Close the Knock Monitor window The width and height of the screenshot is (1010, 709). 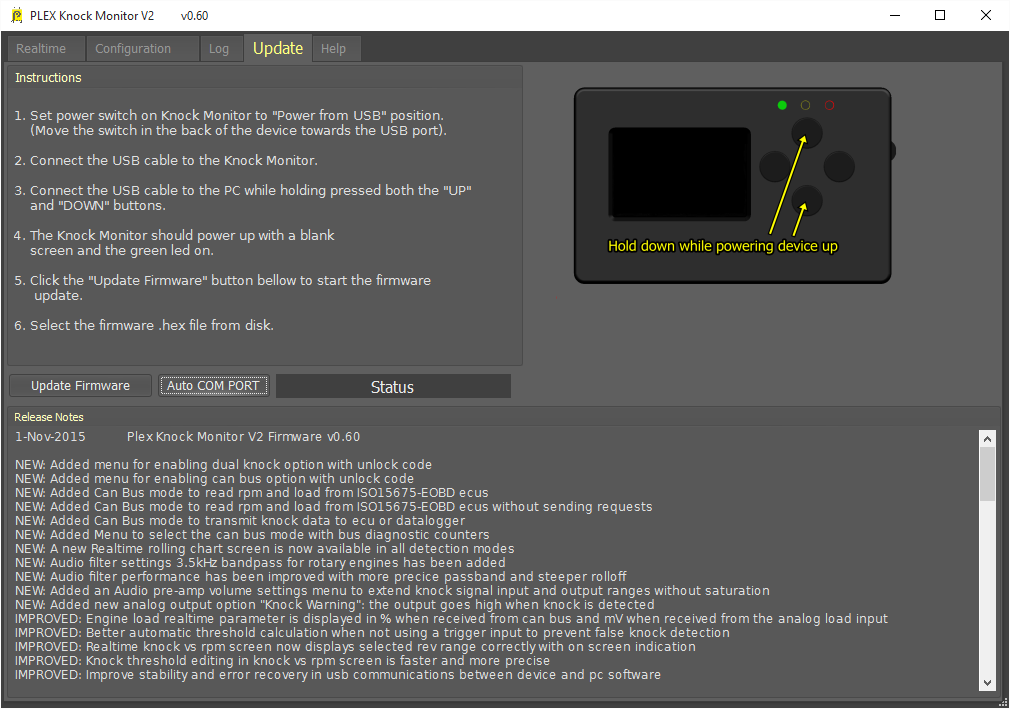point(986,15)
